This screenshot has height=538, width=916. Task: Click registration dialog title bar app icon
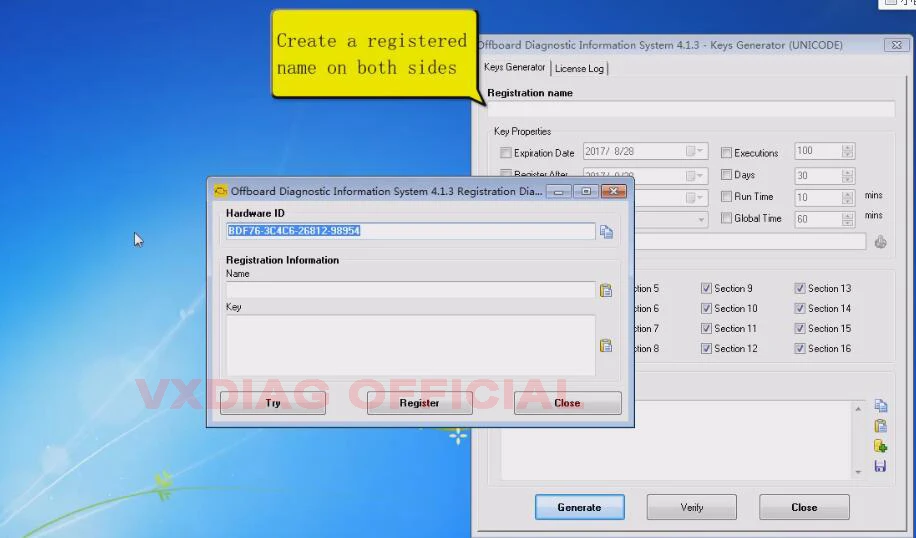tap(220, 191)
